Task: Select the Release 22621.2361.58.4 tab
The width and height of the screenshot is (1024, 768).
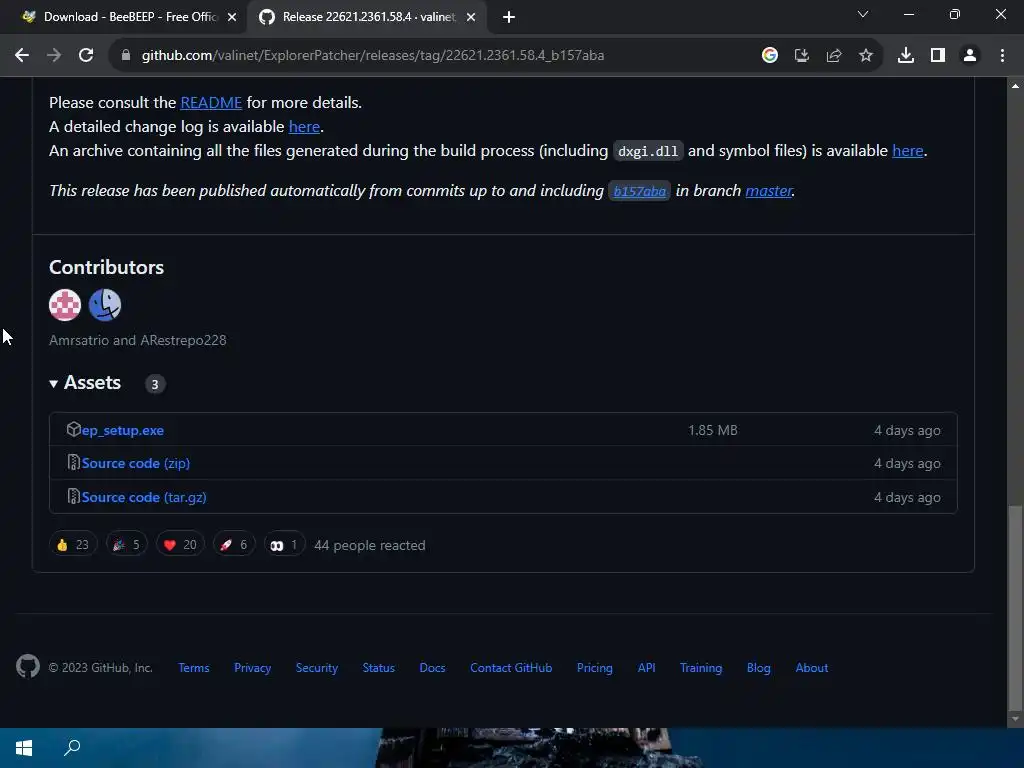Action: [x=367, y=17]
